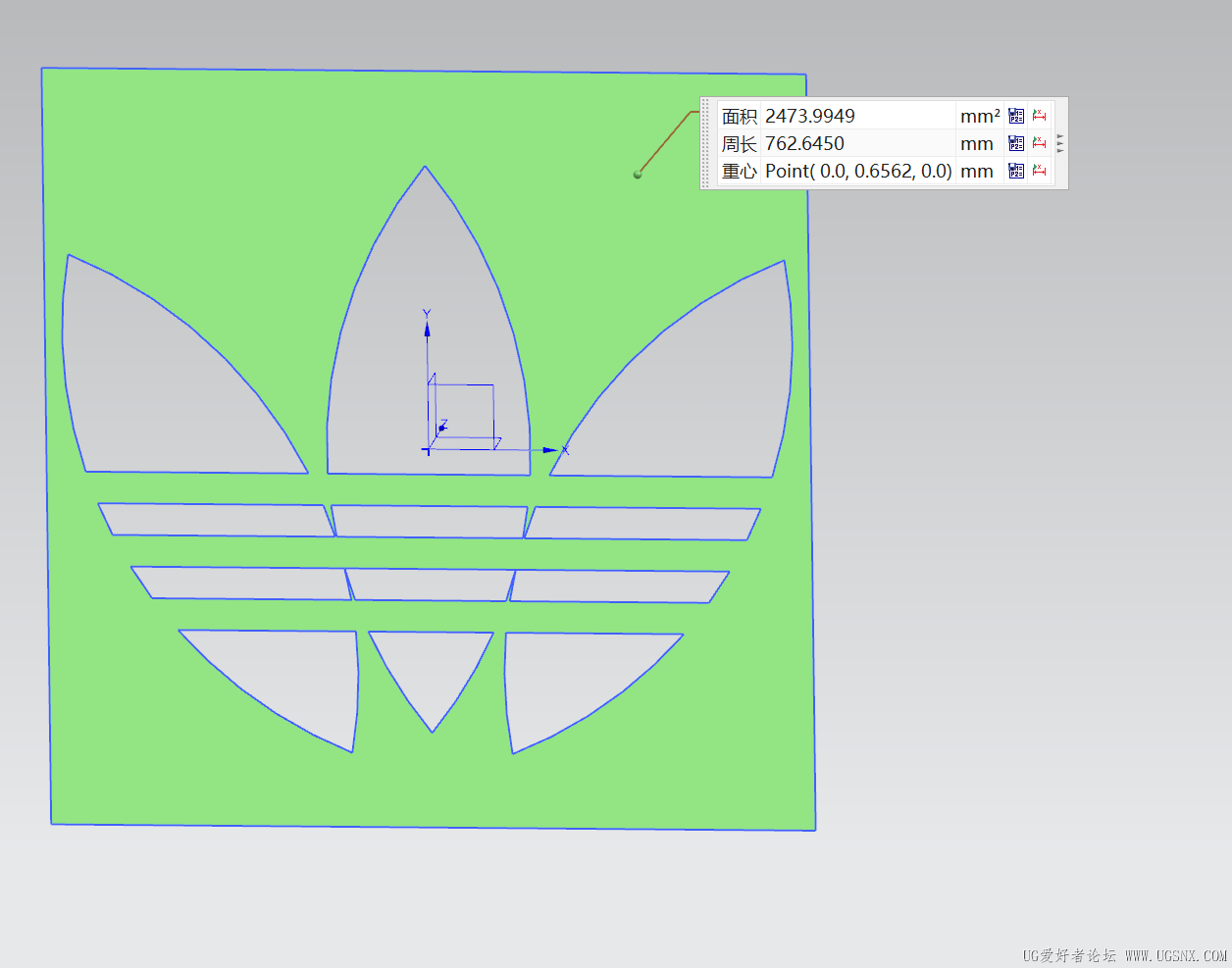Viewport: 1232px width, 968px height.
Task: Expand the top arrow on the info window edge
Action: pyautogui.click(x=1059, y=135)
